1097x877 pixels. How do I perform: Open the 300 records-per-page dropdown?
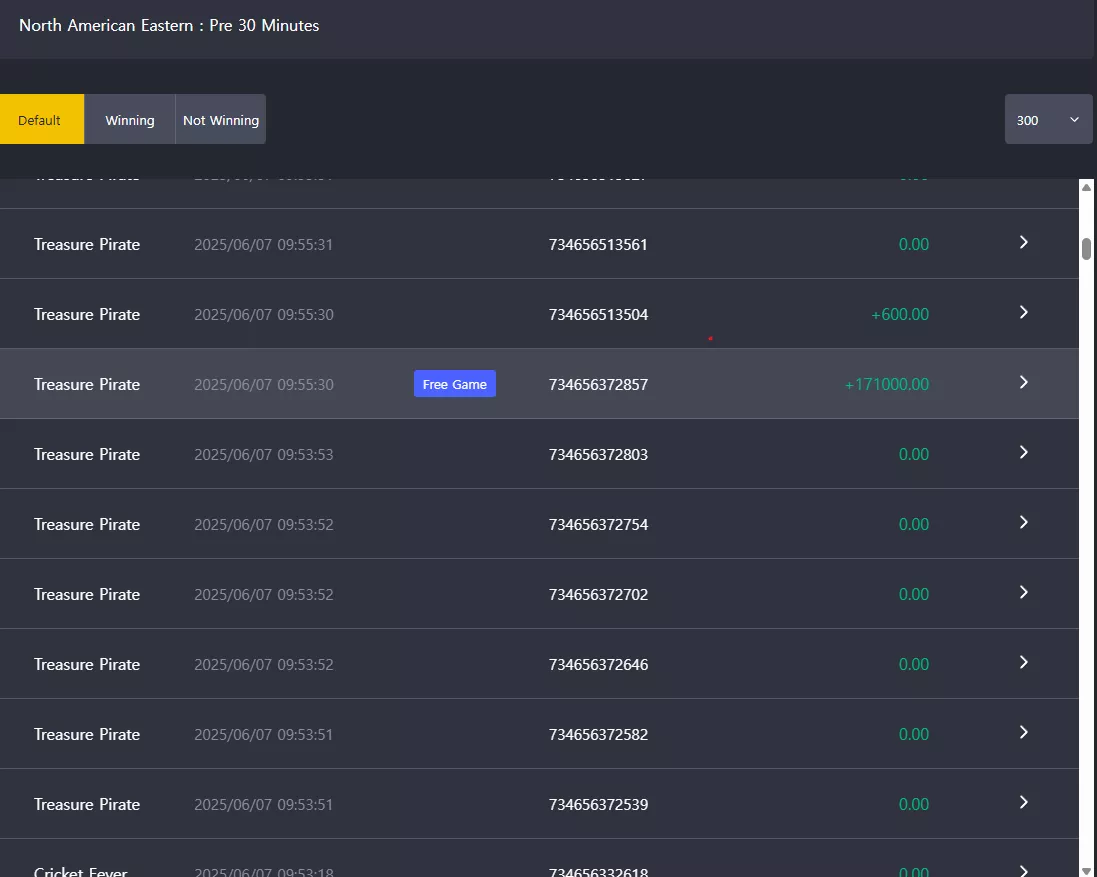point(1048,119)
